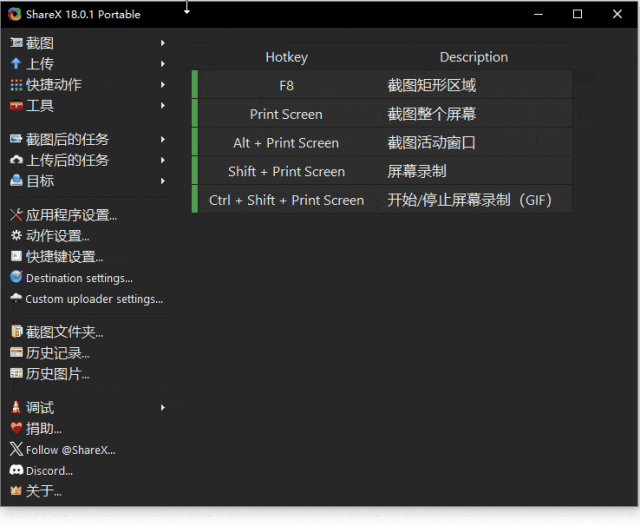This screenshot has width=640, height=526.
Task: Click the Description column header
Action: 474,57
